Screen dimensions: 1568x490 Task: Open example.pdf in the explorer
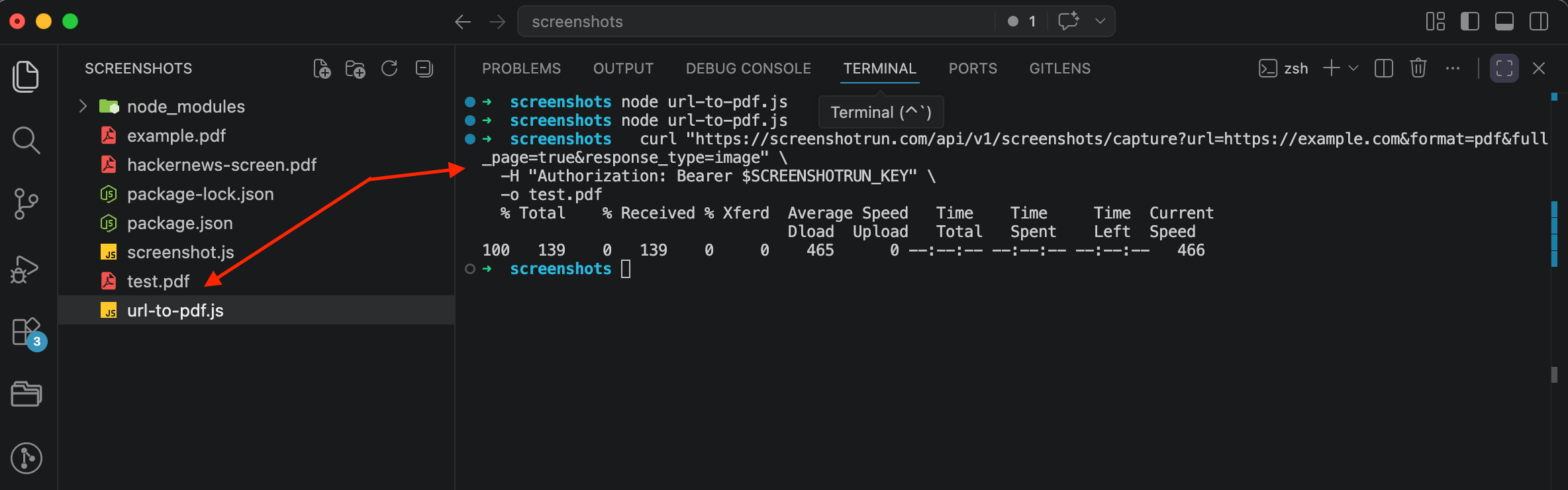(x=256, y=135)
